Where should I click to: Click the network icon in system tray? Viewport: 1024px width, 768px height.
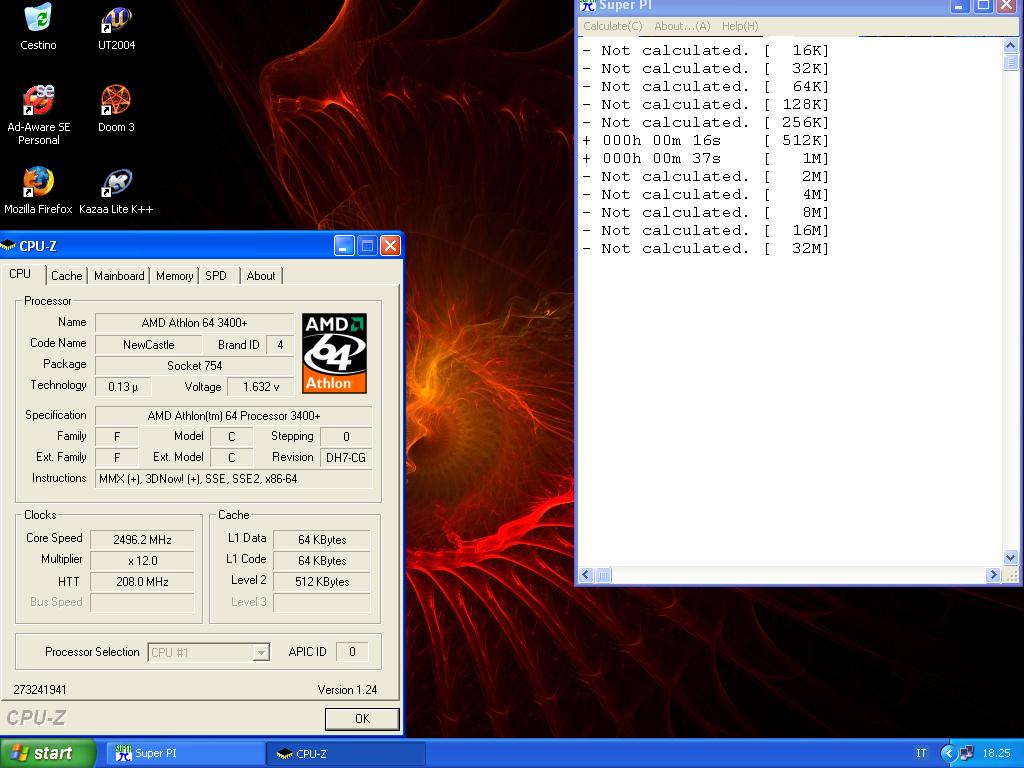coord(966,753)
